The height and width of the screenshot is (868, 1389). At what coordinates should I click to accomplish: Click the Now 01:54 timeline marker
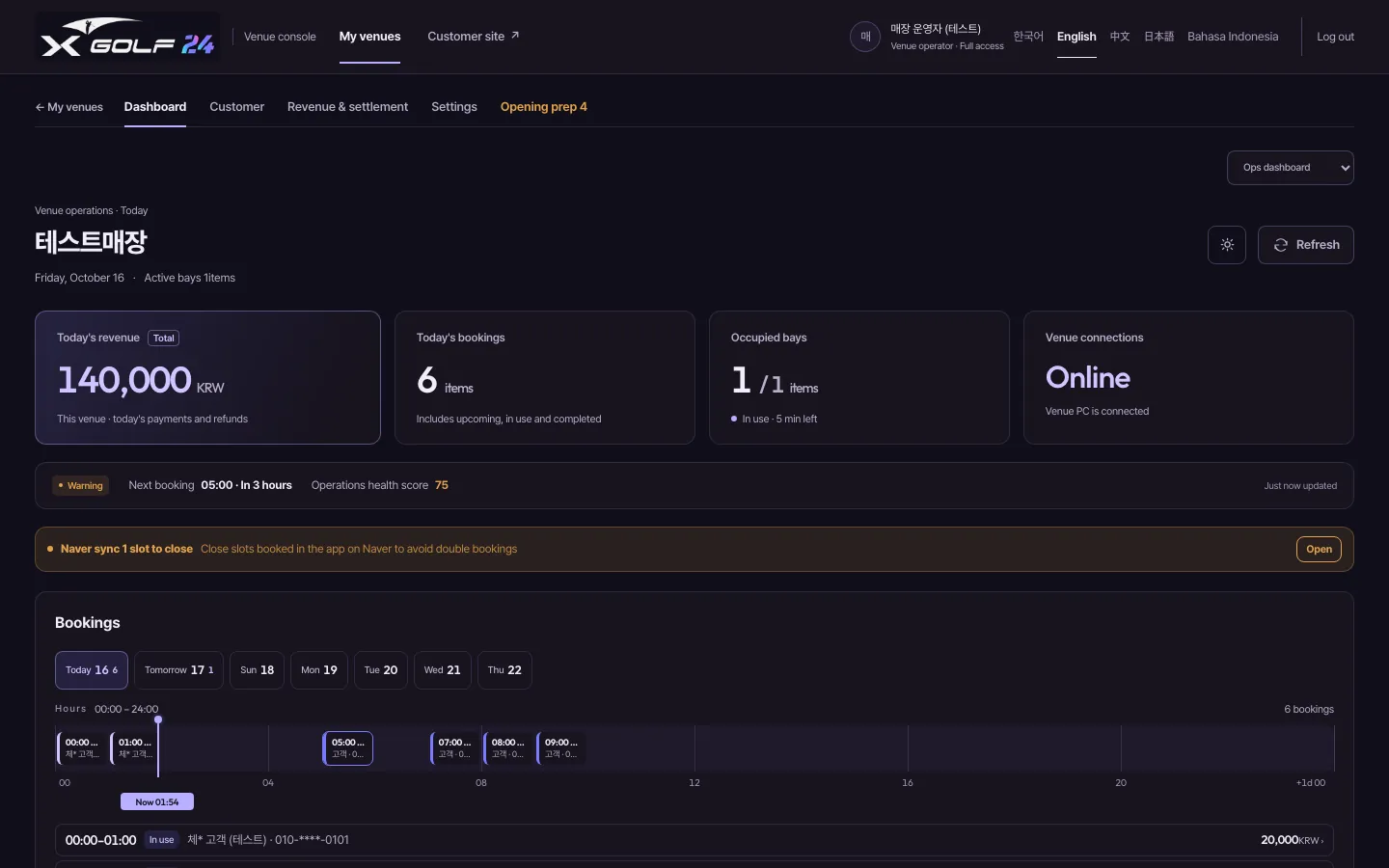coord(157,802)
